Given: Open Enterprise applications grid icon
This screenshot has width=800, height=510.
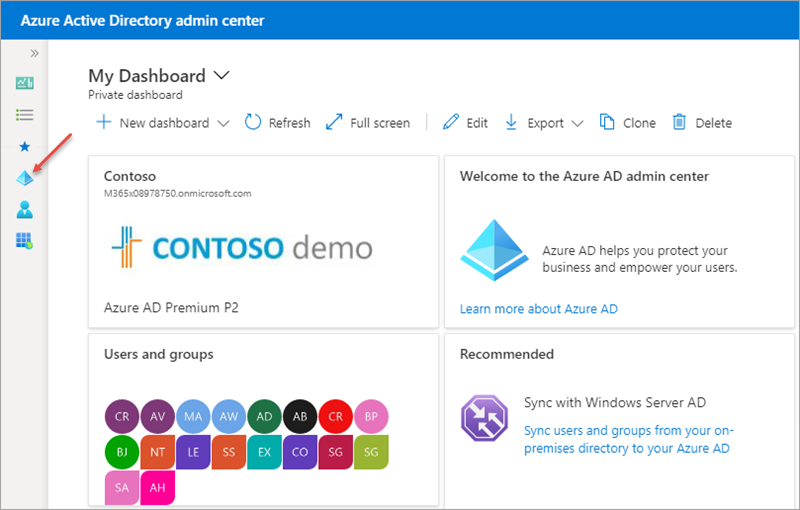Looking at the screenshot, I should pyautogui.click(x=24, y=240).
